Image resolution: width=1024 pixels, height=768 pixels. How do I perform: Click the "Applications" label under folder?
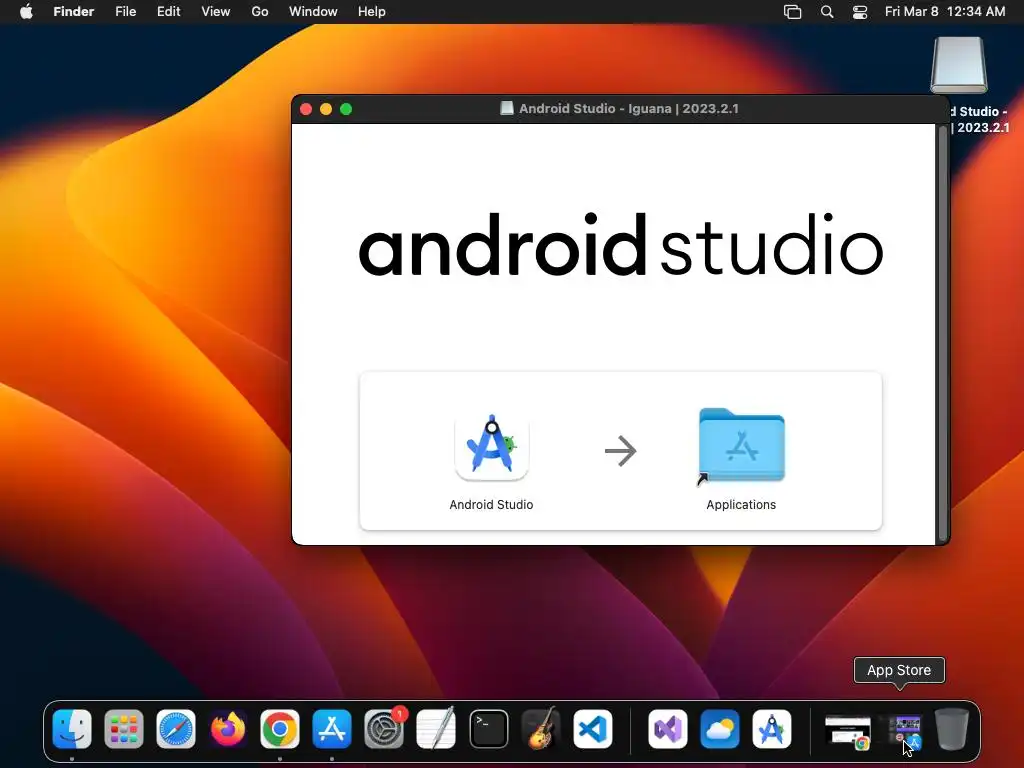tap(741, 505)
